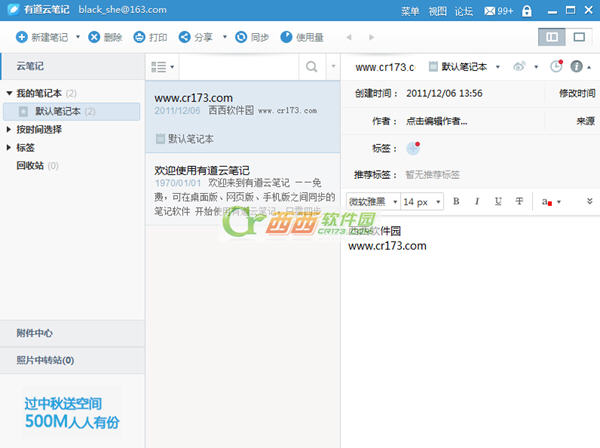Click the 修改时间 modified time label
The height and width of the screenshot is (448, 600).
coord(577,93)
